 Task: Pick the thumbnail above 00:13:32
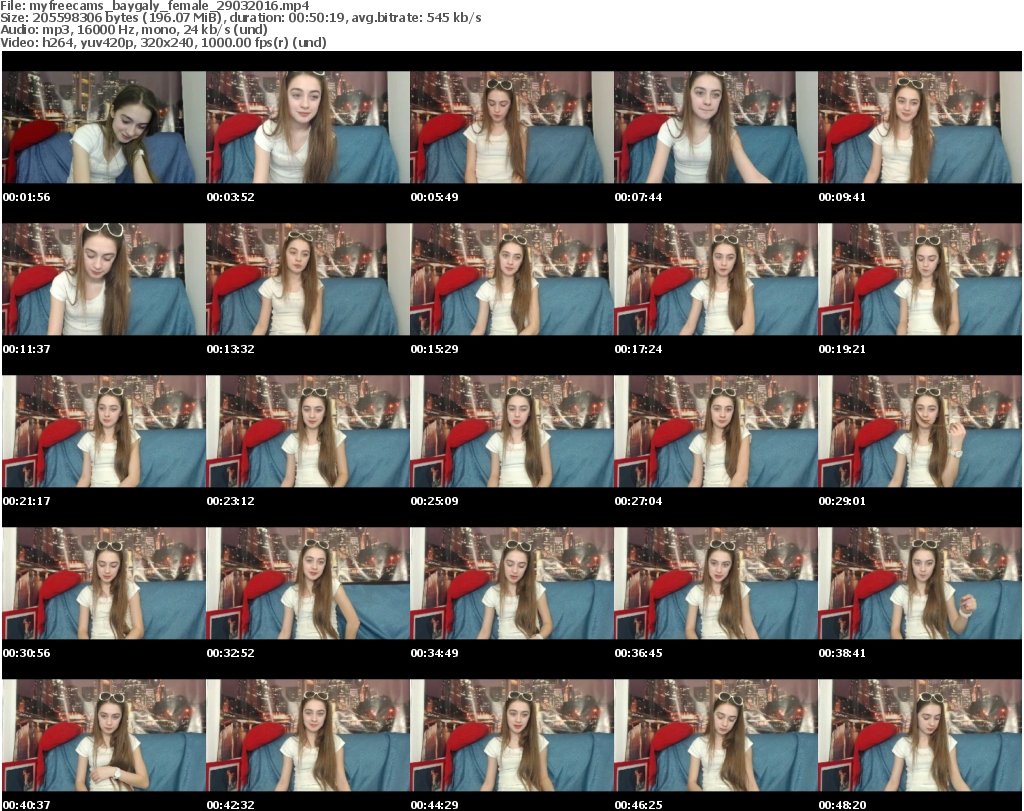pos(308,279)
